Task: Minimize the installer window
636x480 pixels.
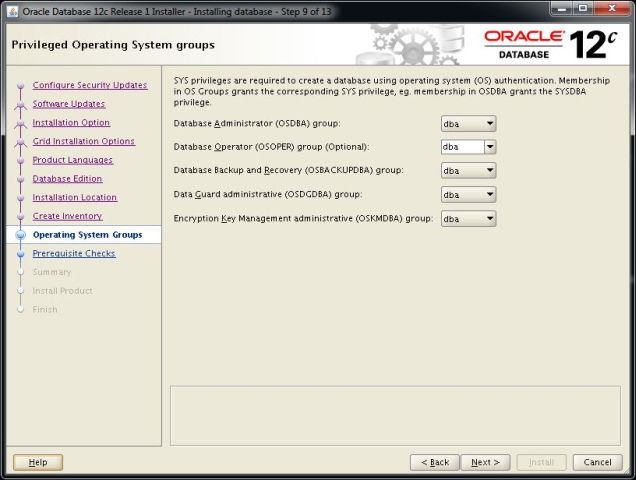Action: click(562, 9)
